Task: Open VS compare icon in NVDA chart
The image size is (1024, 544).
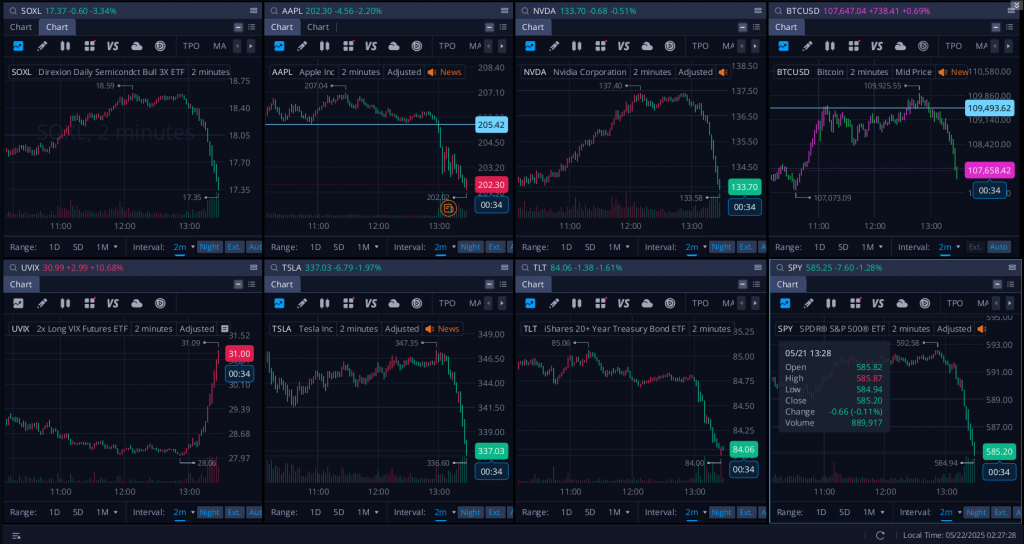Action: point(622,46)
